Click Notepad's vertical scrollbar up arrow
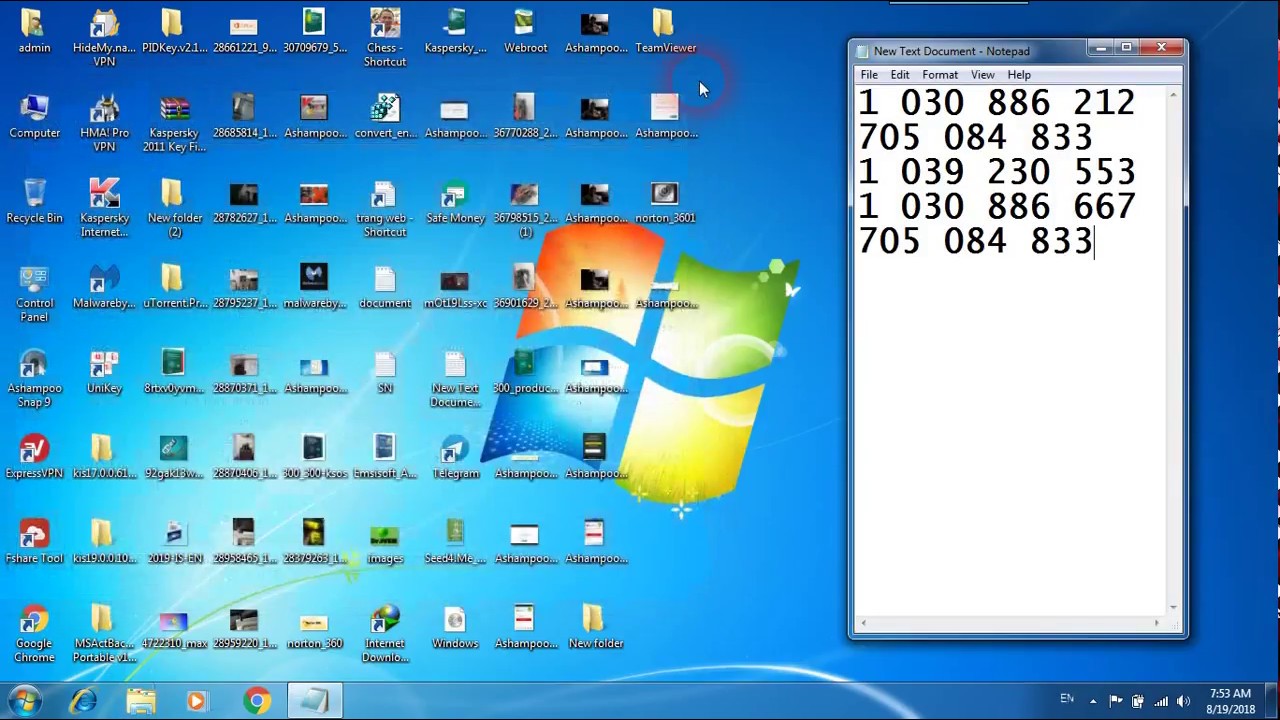 [x=1174, y=95]
